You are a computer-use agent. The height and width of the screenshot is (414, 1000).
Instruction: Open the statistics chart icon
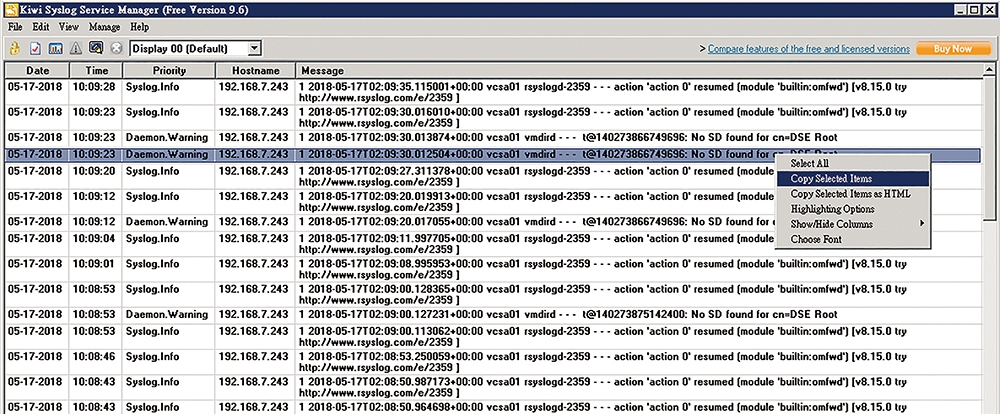55,48
